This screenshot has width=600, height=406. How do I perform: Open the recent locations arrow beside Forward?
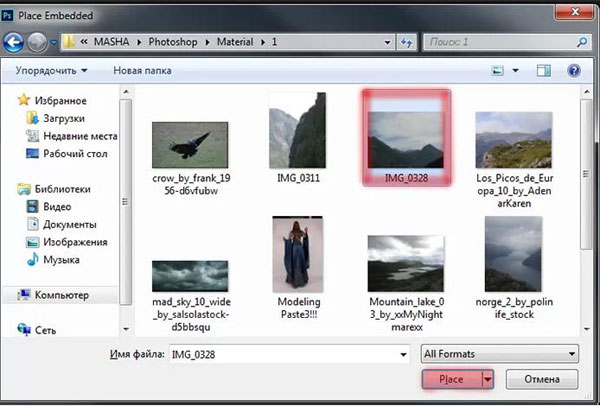pyautogui.click(x=54, y=42)
